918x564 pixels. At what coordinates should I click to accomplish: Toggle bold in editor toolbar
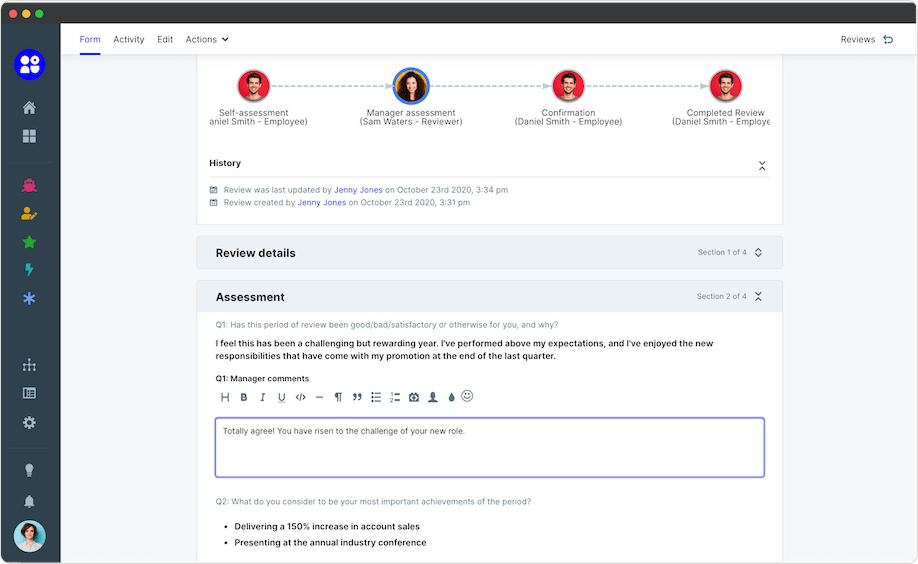[244, 397]
